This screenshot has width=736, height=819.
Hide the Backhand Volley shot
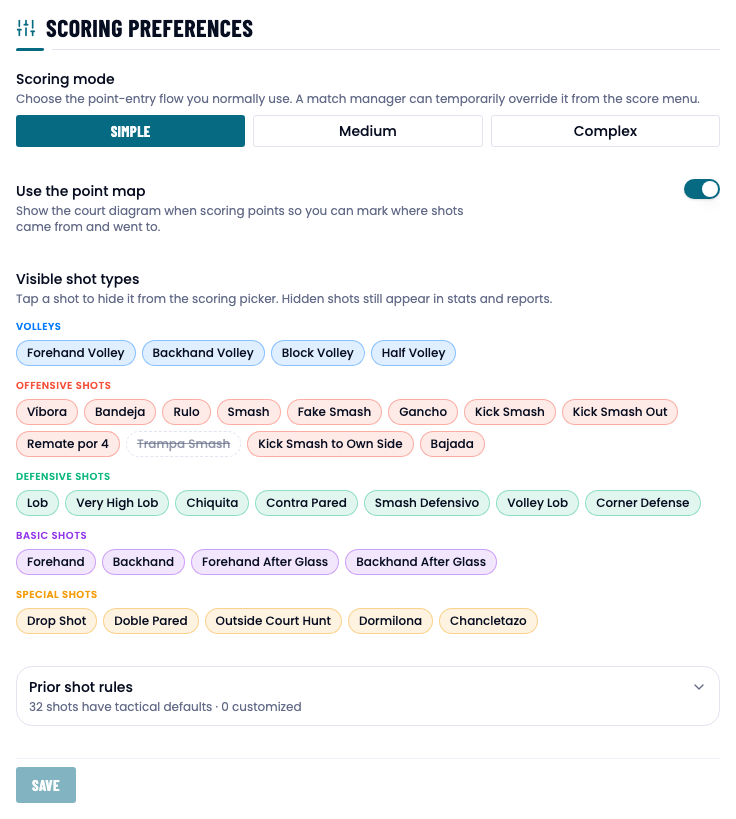[x=203, y=353]
